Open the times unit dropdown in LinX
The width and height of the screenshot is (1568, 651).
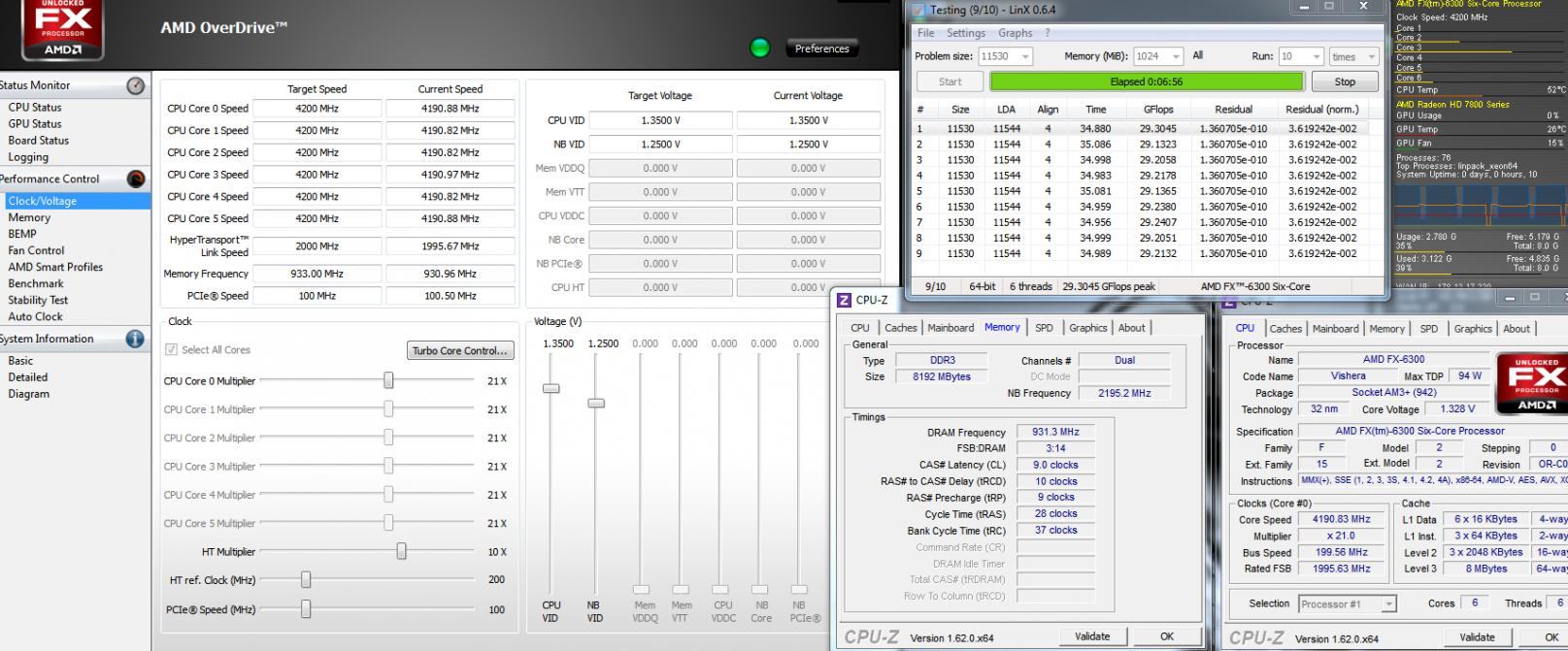coord(1371,56)
